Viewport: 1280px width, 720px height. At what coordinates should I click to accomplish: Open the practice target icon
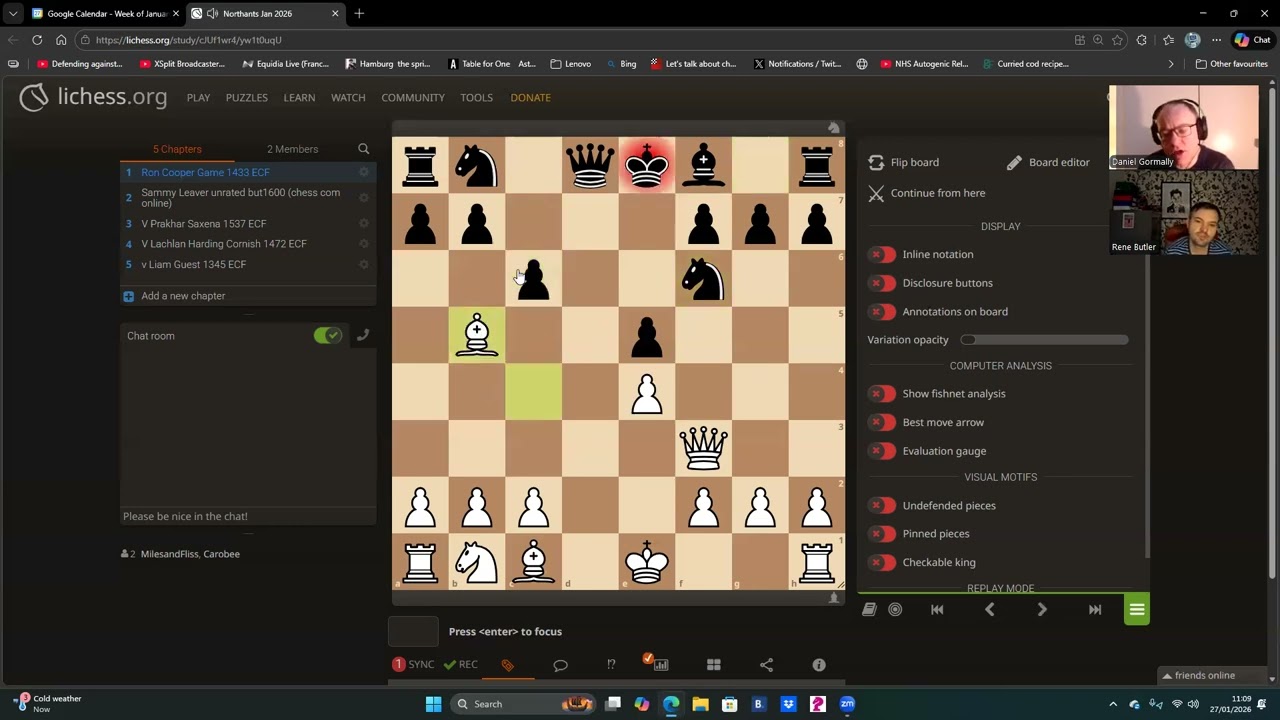click(x=895, y=610)
